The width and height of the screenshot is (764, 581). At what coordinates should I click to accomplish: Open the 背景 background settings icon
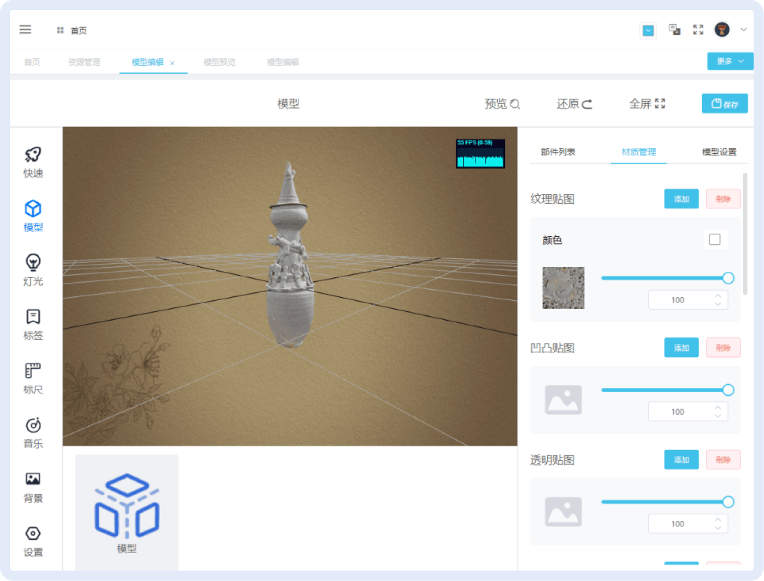(x=33, y=485)
